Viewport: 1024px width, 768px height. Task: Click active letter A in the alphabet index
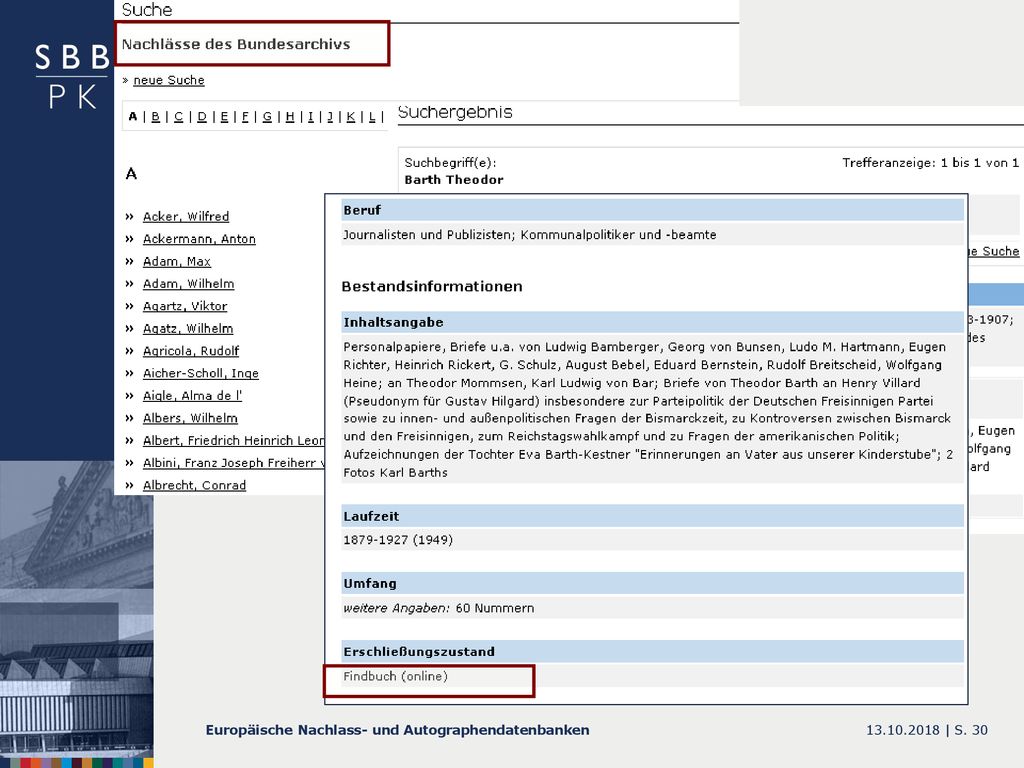tap(133, 117)
